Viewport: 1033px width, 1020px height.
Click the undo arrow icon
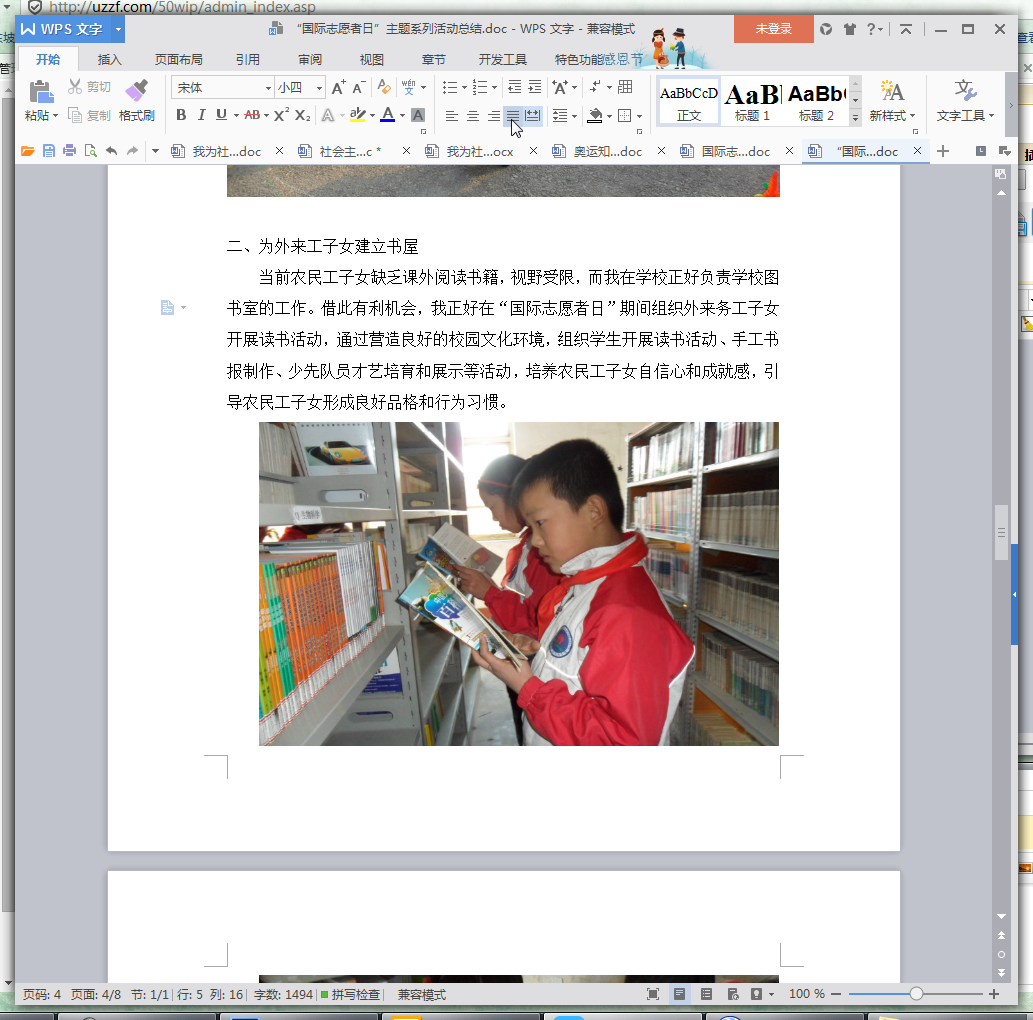[x=111, y=152]
